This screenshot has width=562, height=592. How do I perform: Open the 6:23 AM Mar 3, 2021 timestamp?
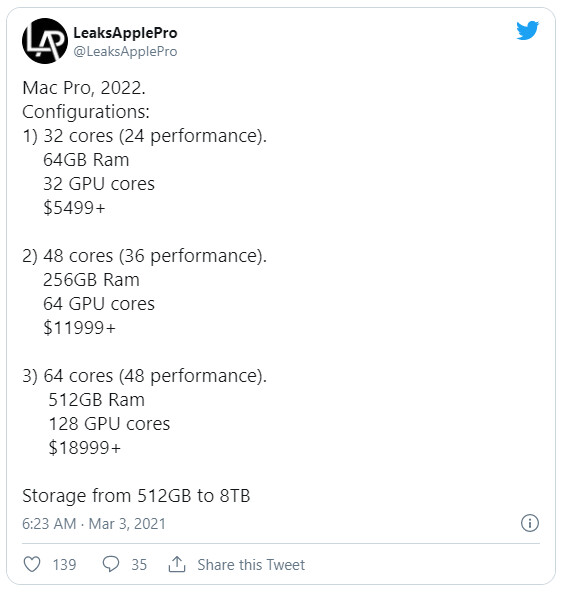click(x=94, y=524)
